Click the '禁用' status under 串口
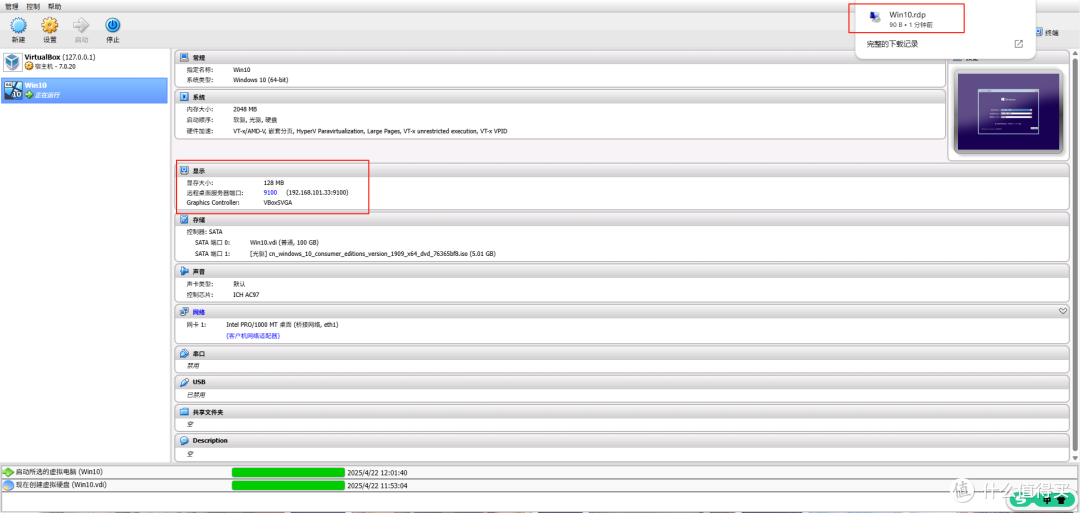The width and height of the screenshot is (1080, 513). [191, 366]
